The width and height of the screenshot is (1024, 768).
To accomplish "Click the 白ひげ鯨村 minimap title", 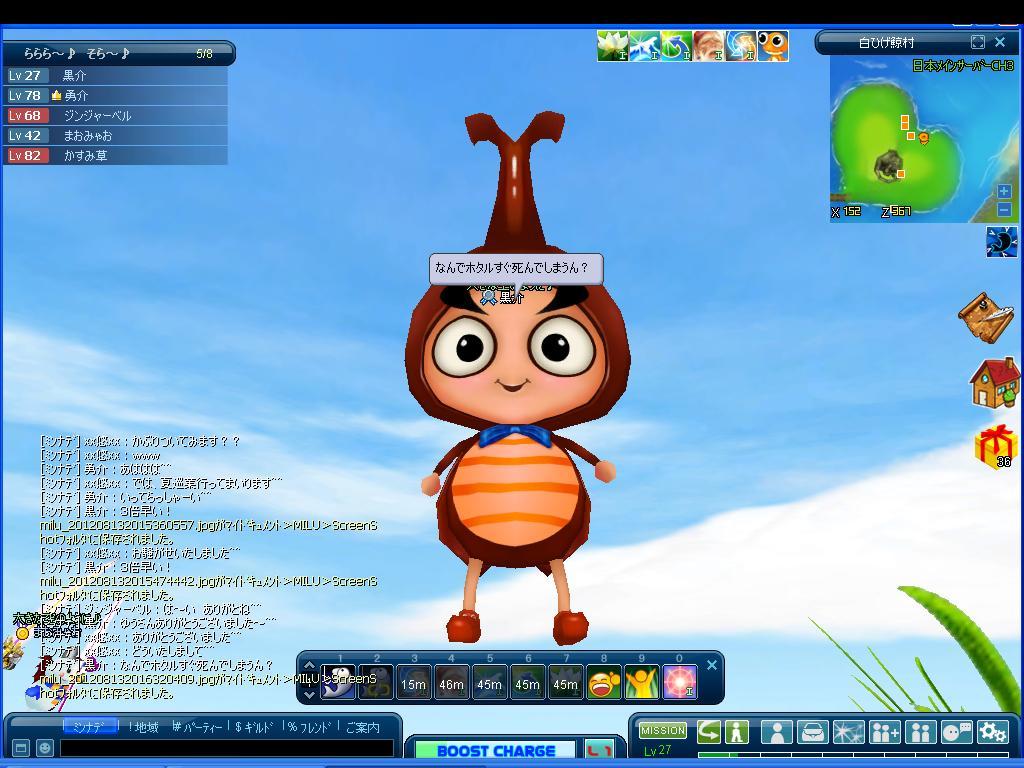I will (x=886, y=43).
